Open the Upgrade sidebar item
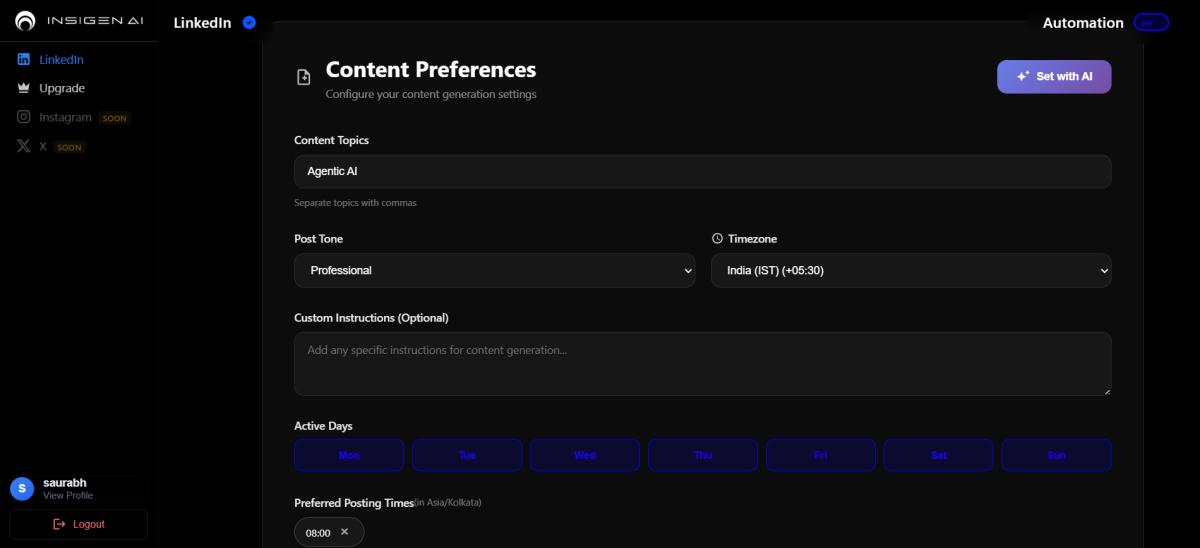The image size is (1200, 548). click(x=62, y=88)
